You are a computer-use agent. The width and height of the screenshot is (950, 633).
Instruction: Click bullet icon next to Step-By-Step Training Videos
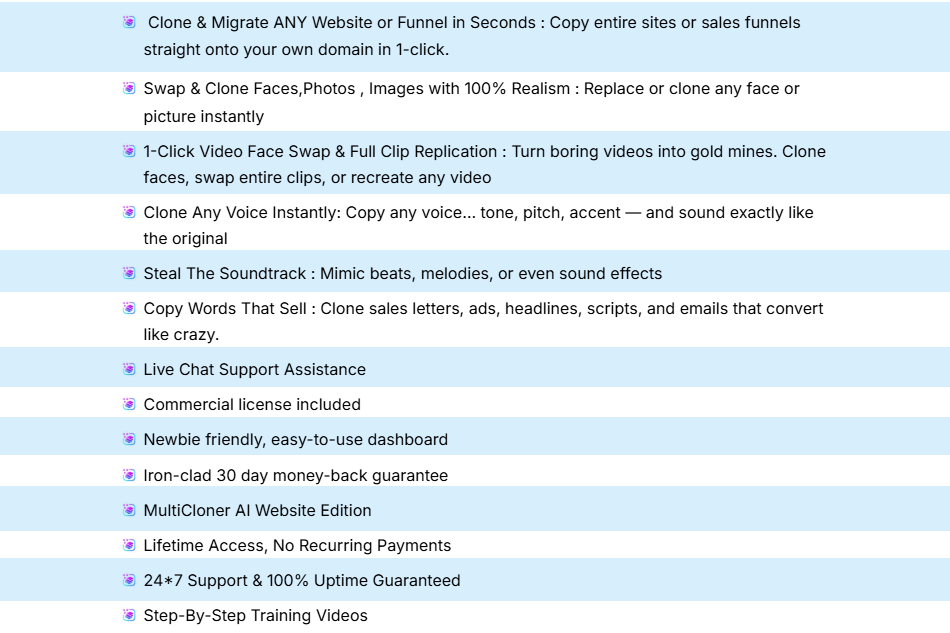(x=129, y=615)
